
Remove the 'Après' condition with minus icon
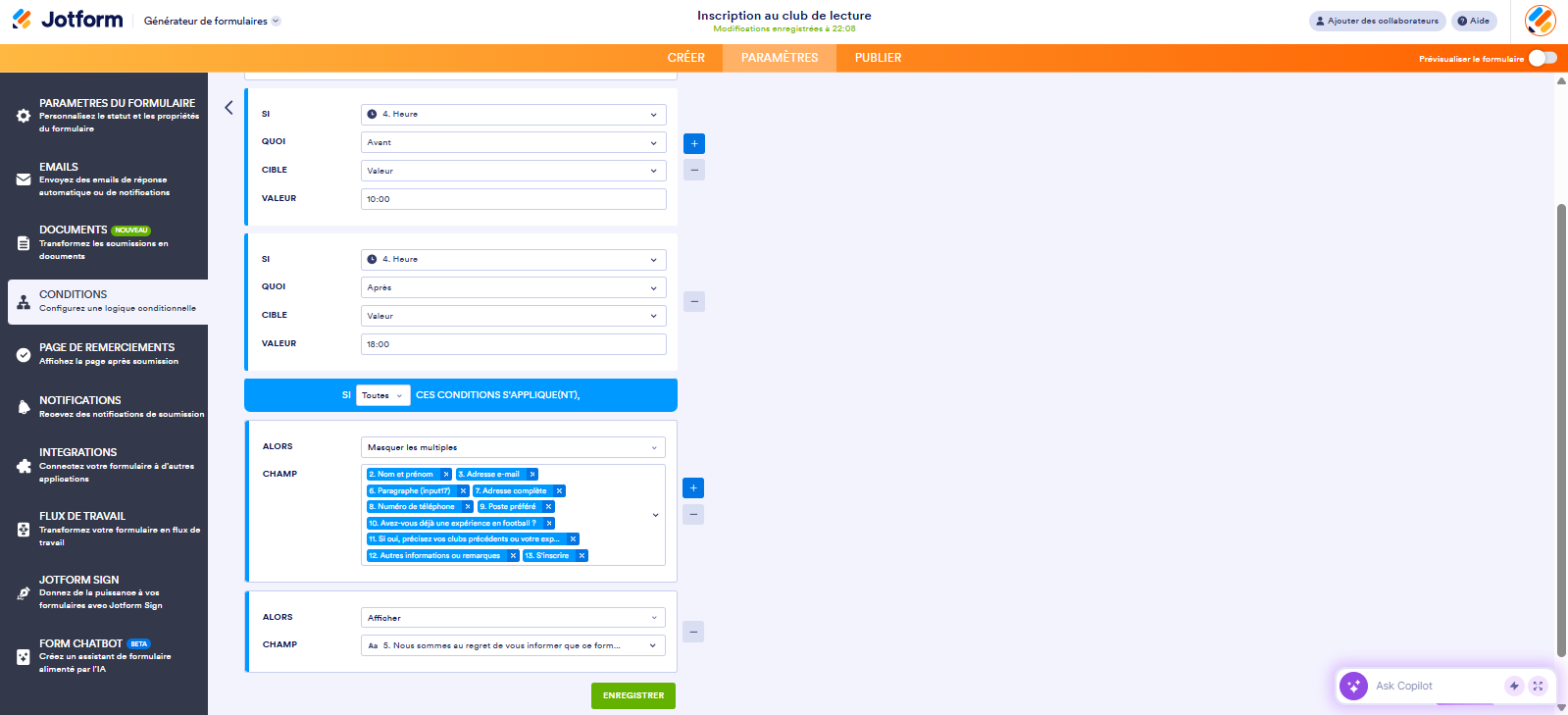(694, 301)
